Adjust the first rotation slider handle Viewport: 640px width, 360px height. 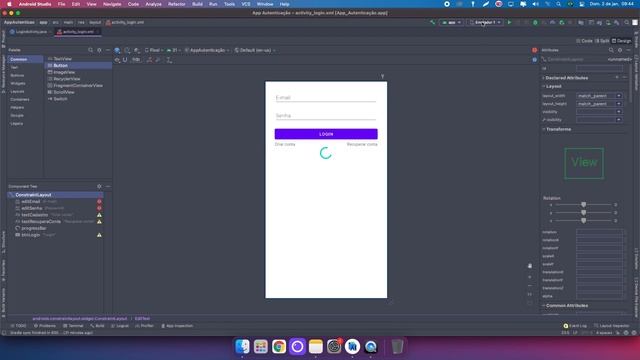pyautogui.click(x=583, y=204)
